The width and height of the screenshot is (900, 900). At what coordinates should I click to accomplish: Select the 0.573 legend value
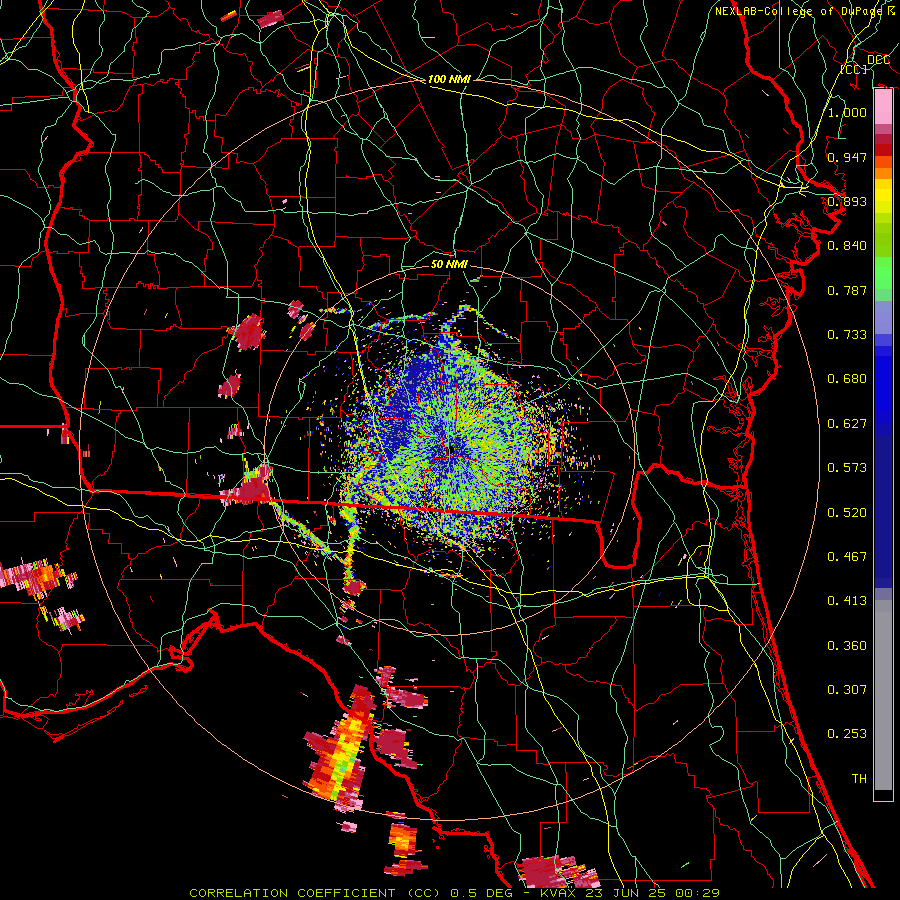click(x=847, y=468)
